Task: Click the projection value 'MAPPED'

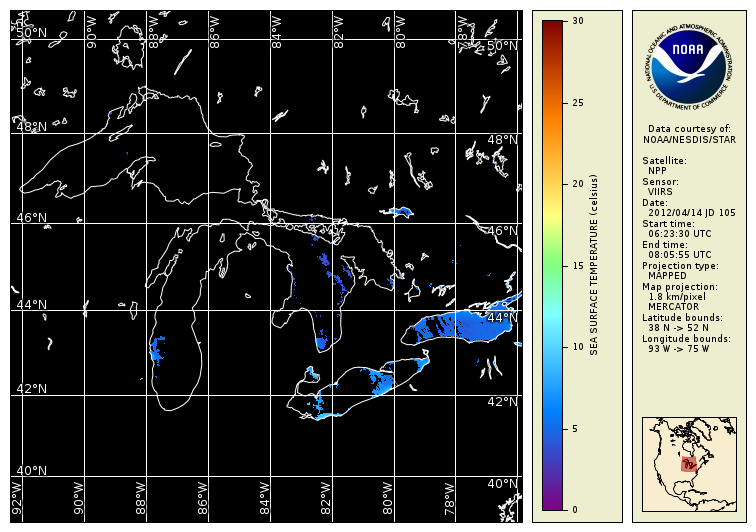Action: tap(667, 276)
